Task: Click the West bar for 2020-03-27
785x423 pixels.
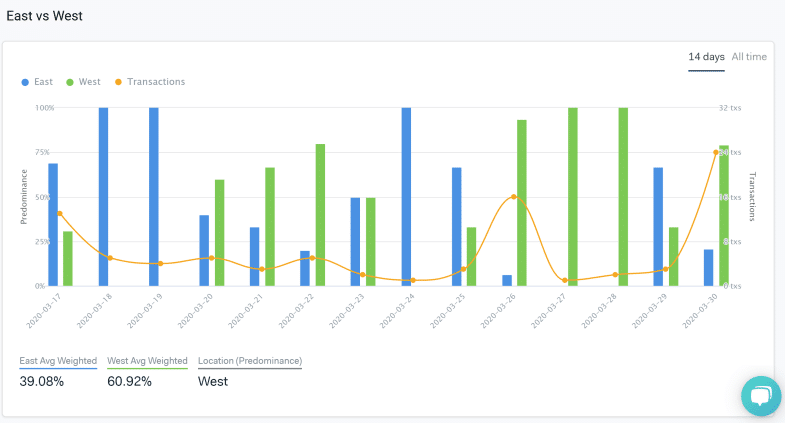Action: 572,196
